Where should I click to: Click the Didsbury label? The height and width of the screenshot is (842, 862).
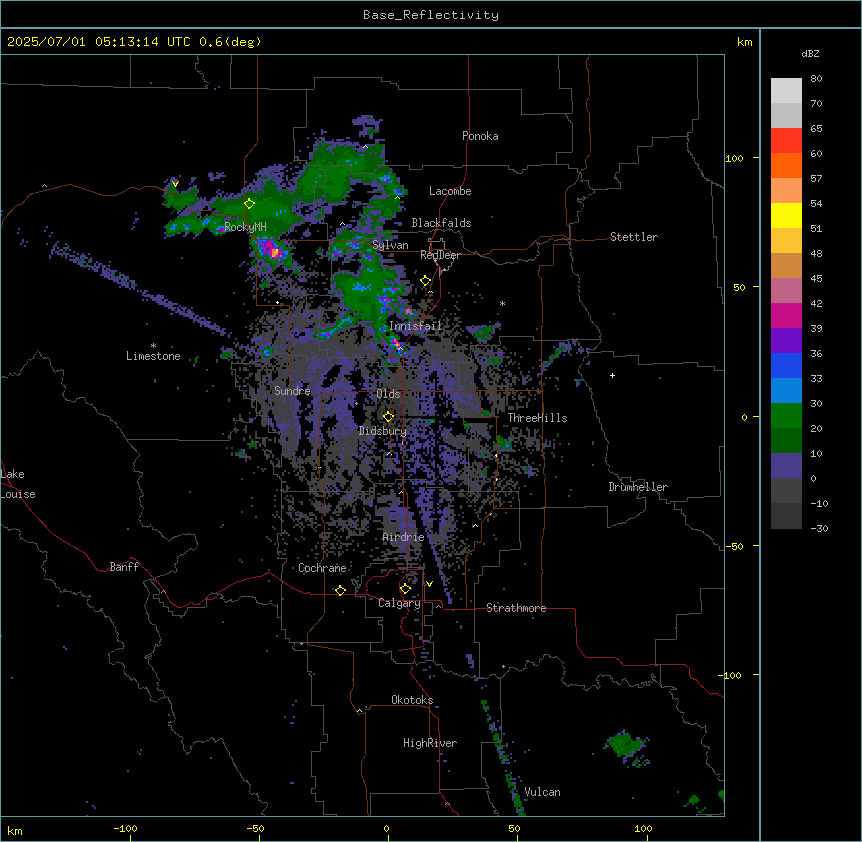pos(383,431)
